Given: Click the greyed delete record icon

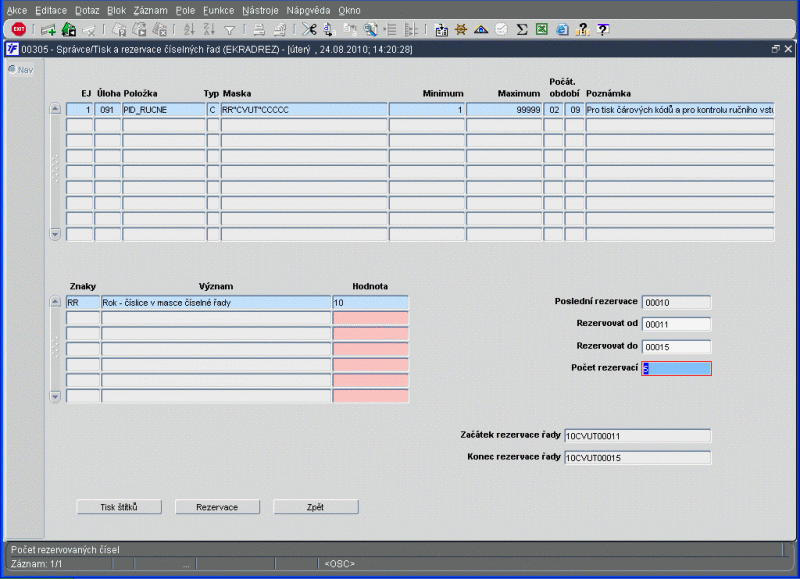Looking at the screenshot, I should pos(89,31).
